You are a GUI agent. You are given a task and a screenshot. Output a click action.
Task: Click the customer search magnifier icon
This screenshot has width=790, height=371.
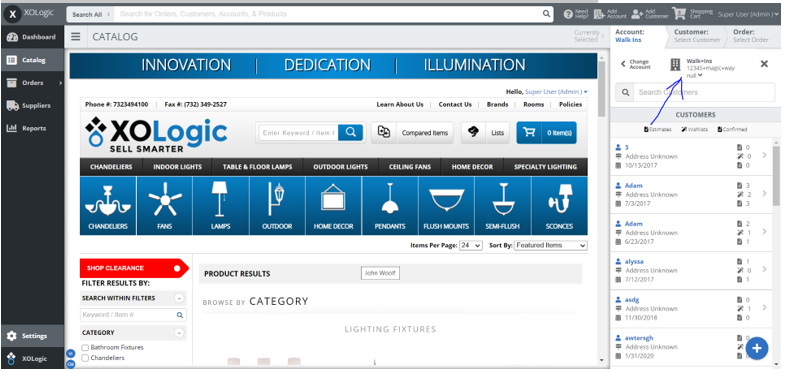(x=626, y=92)
